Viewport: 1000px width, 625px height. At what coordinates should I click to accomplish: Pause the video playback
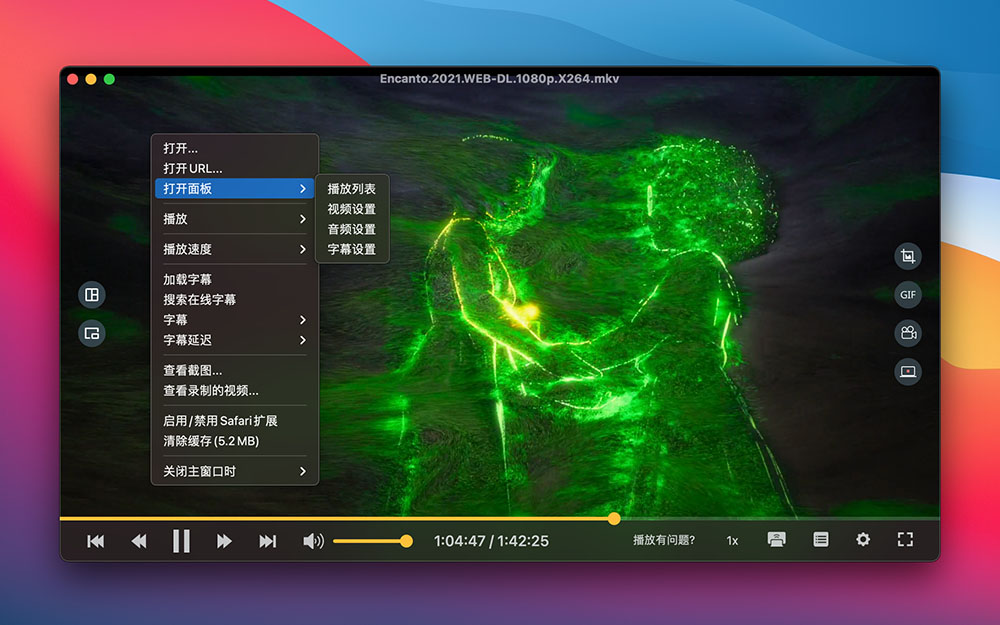pos(181,541)
